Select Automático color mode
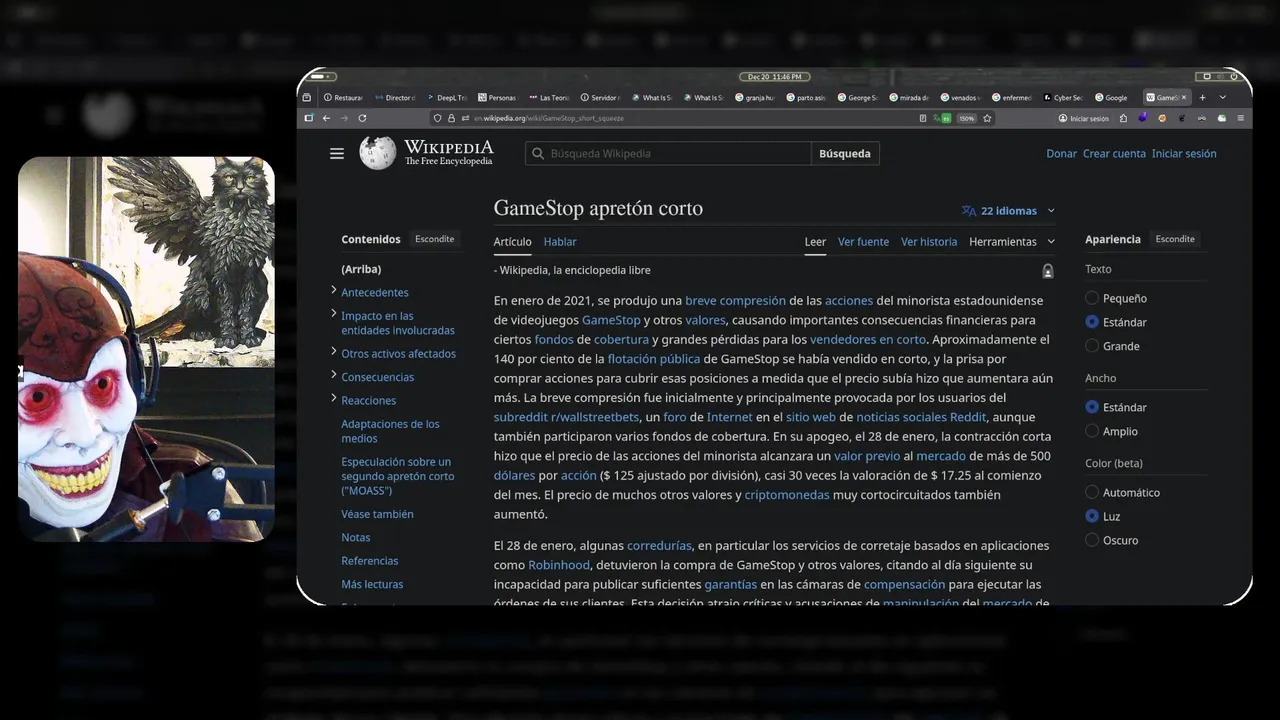The width and height of the screenshot is (1280, 720). pos(1092,492)
